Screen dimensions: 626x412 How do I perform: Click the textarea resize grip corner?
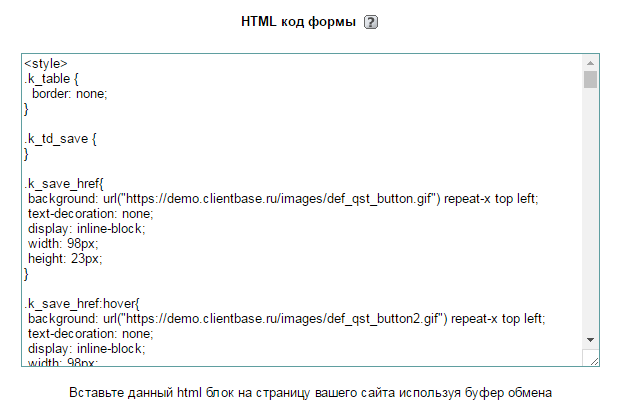591,358
